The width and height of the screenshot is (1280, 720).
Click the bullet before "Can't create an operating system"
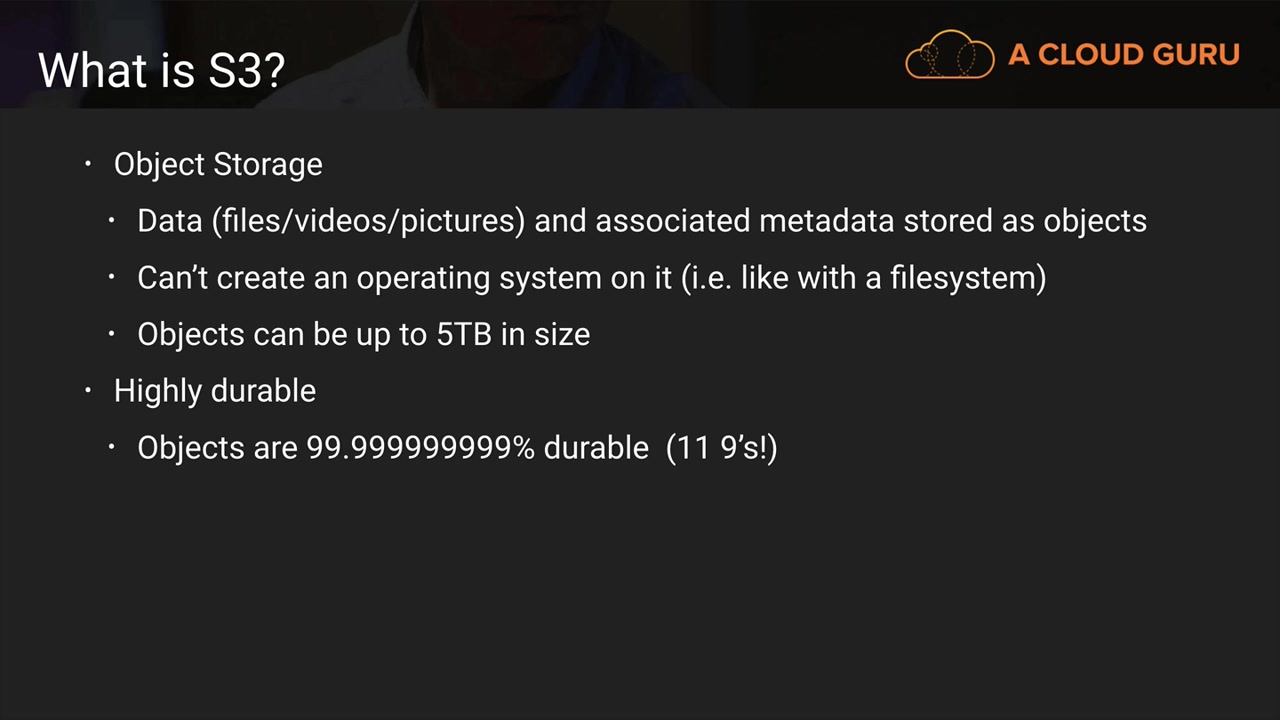point(112,276)
